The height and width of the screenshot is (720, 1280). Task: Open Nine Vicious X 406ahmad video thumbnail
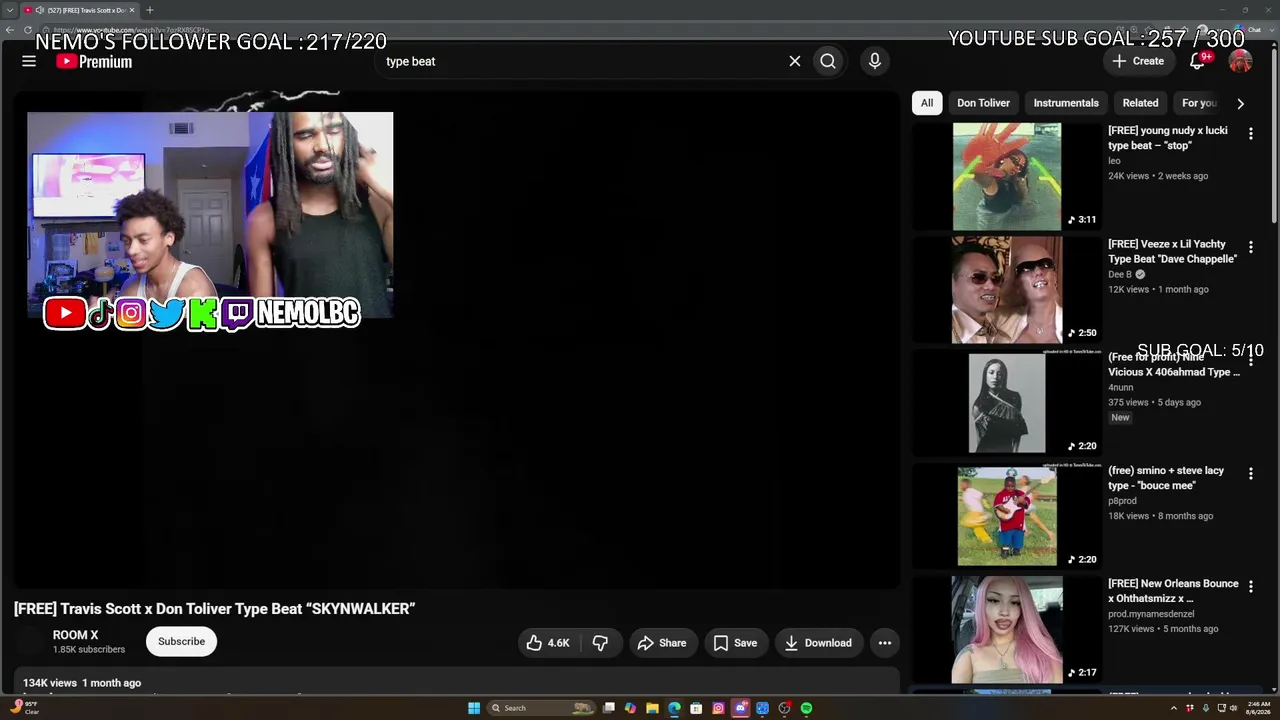(1007, 403)
